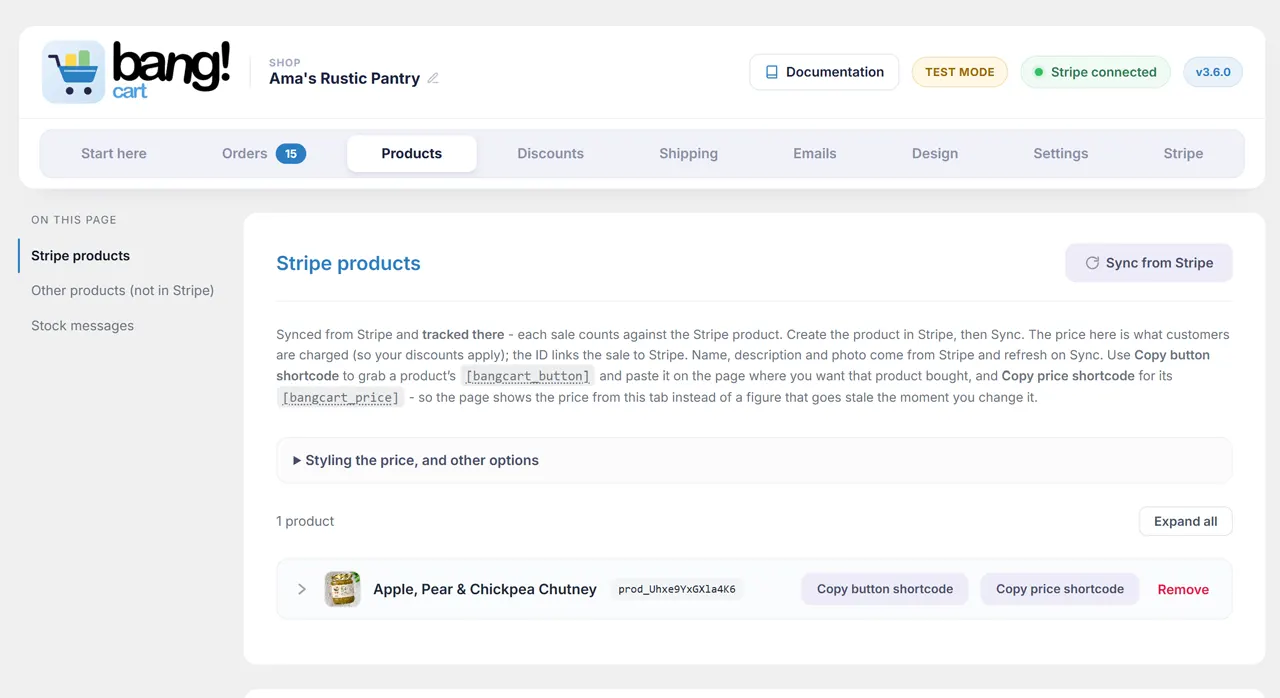Open the Shipping tab
Screen dimensions: 1280x698
pyautogui.click(x=688, y=153)
